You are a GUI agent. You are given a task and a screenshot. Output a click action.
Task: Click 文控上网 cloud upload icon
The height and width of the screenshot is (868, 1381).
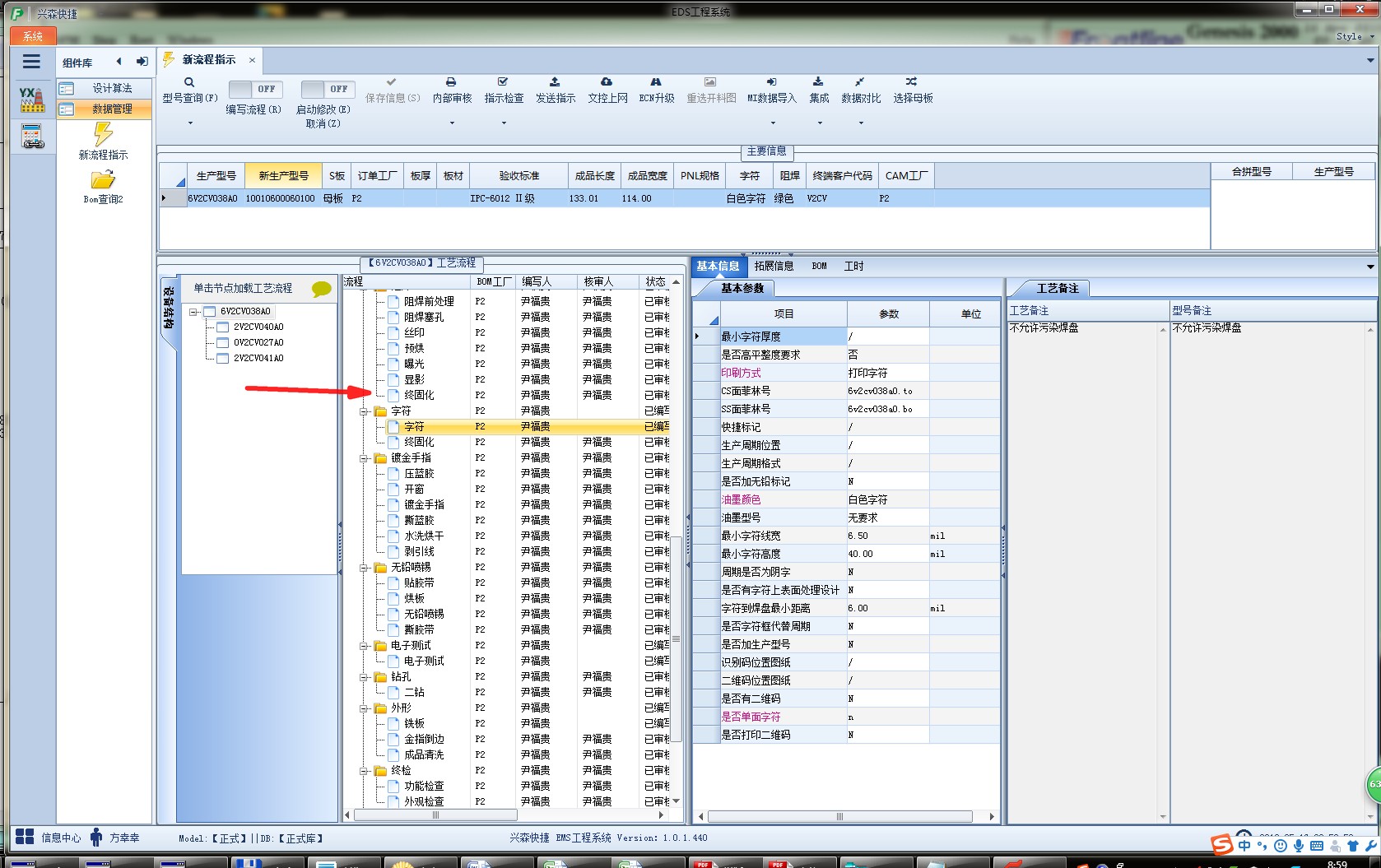(607, 82)
